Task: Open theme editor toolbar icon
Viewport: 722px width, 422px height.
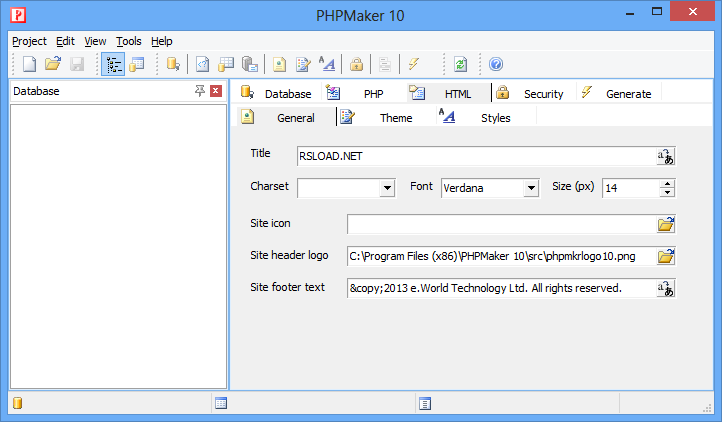Action: [303, 64]
